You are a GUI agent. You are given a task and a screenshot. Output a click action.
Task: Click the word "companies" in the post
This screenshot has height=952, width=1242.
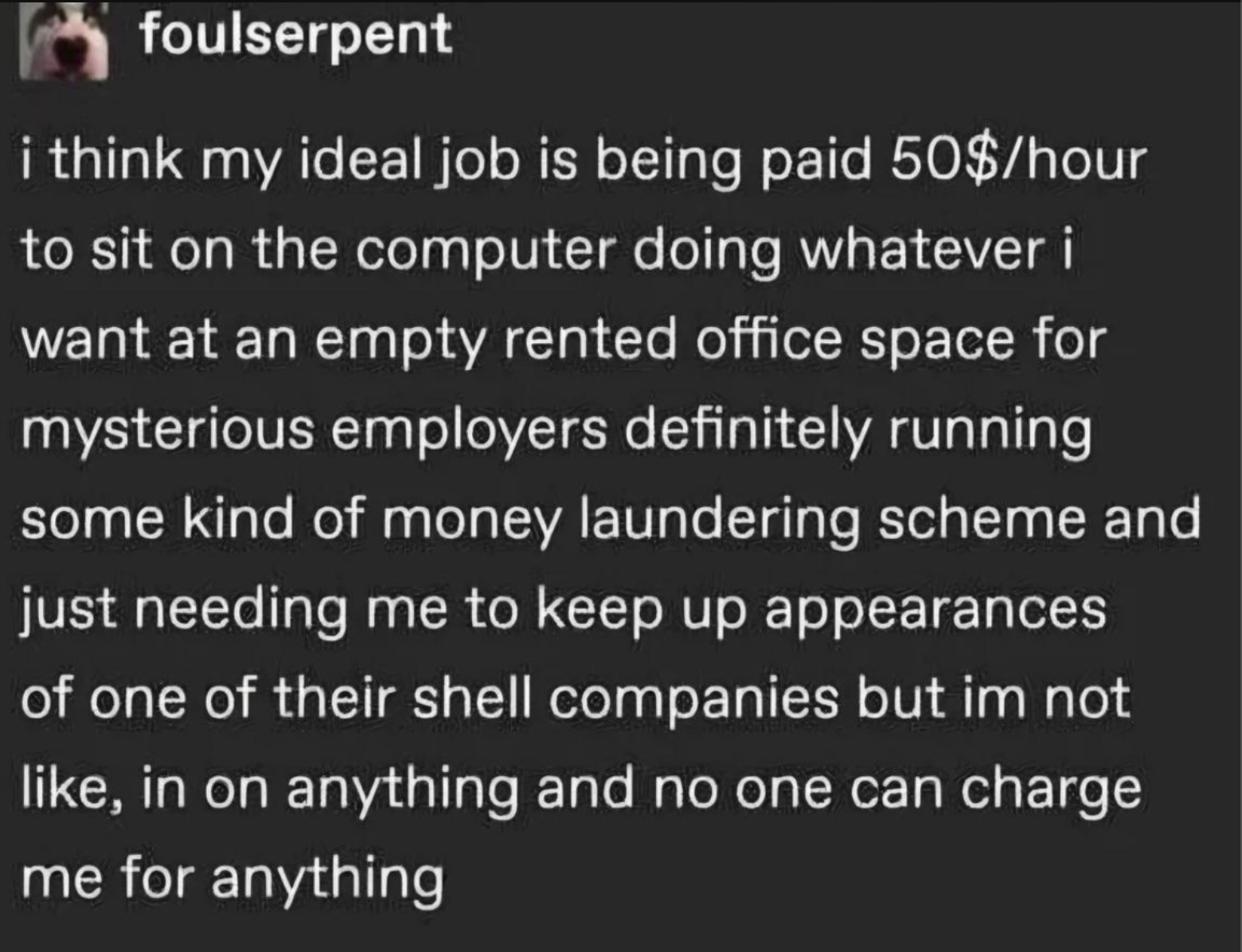click(692, 700)
